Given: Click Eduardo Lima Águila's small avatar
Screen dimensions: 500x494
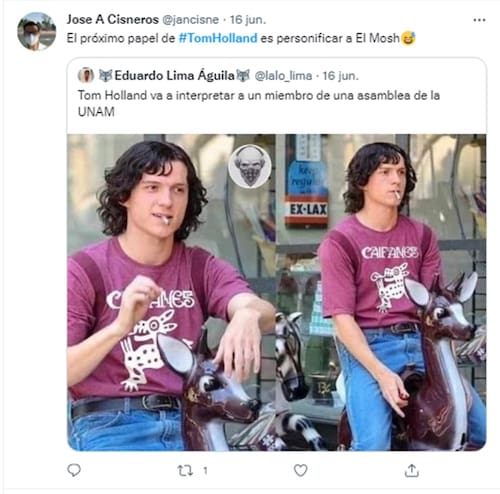Looking at the screenshot, I should (86, 75).
